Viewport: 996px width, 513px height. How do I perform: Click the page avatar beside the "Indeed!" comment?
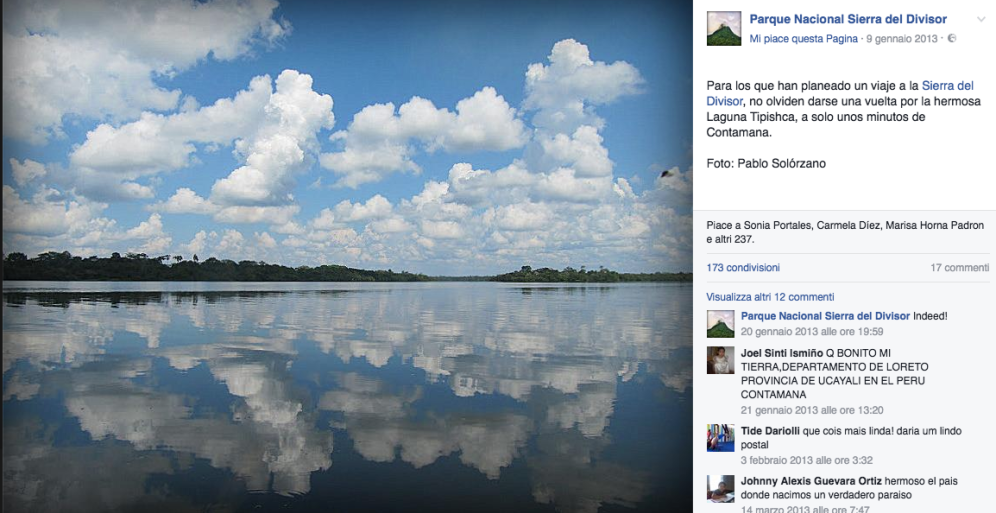[x=720, y=323]
